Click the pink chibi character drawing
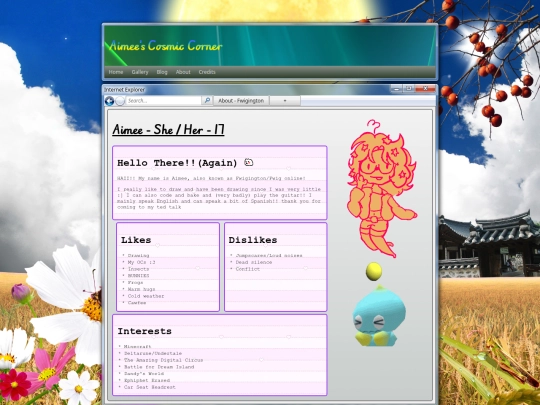 (x=381, y=189)
